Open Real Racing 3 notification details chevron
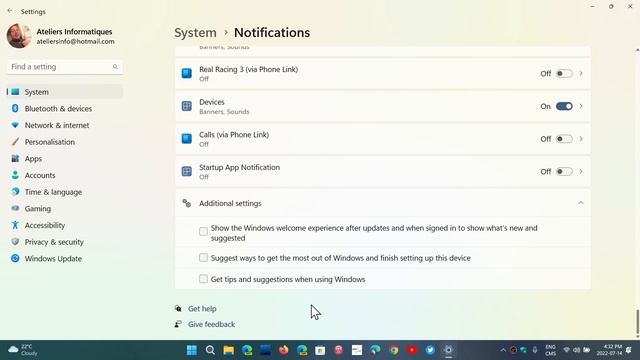 [581, 73]
